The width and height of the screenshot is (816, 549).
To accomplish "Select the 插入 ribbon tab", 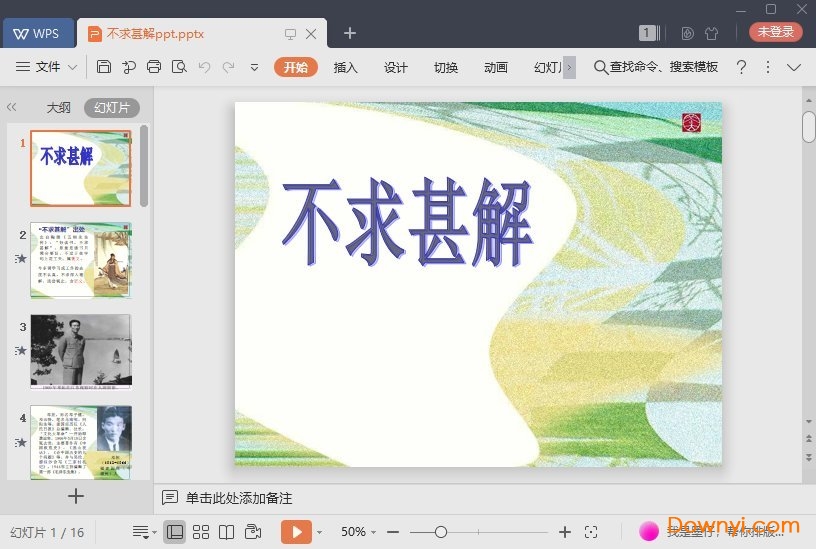I will [346, 67].
